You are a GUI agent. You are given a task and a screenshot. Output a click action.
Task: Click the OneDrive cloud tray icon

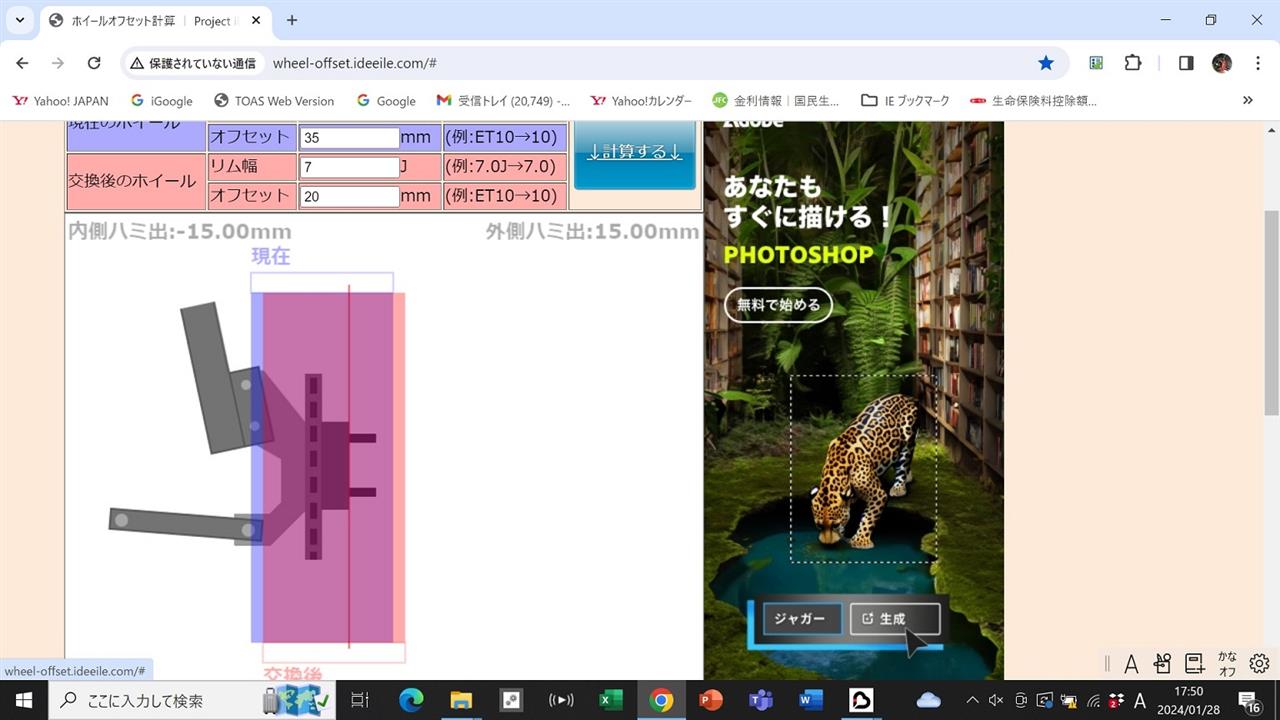(x=929, y=700)
